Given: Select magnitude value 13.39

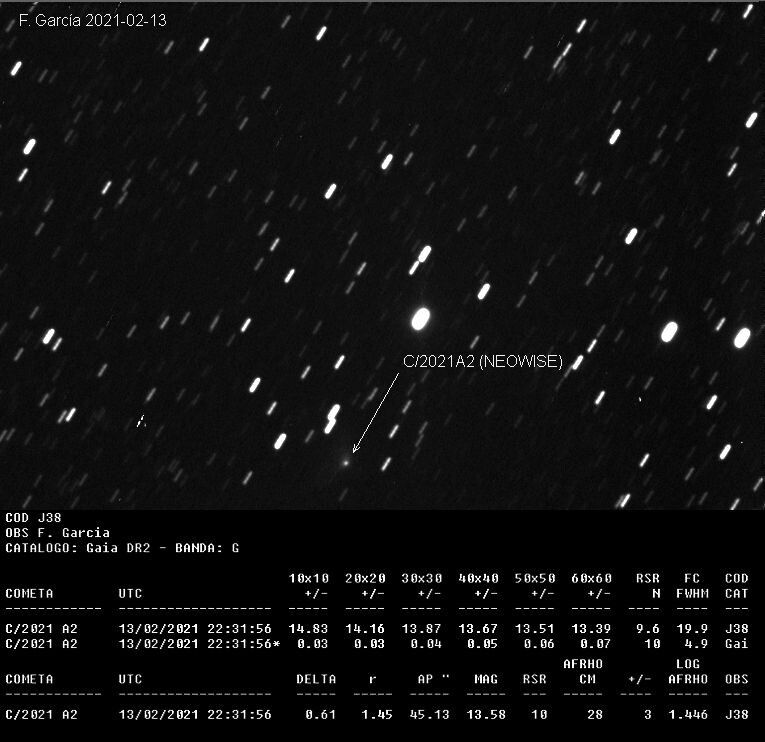Looking at the screenshot, I should click(x=592, y=629).
